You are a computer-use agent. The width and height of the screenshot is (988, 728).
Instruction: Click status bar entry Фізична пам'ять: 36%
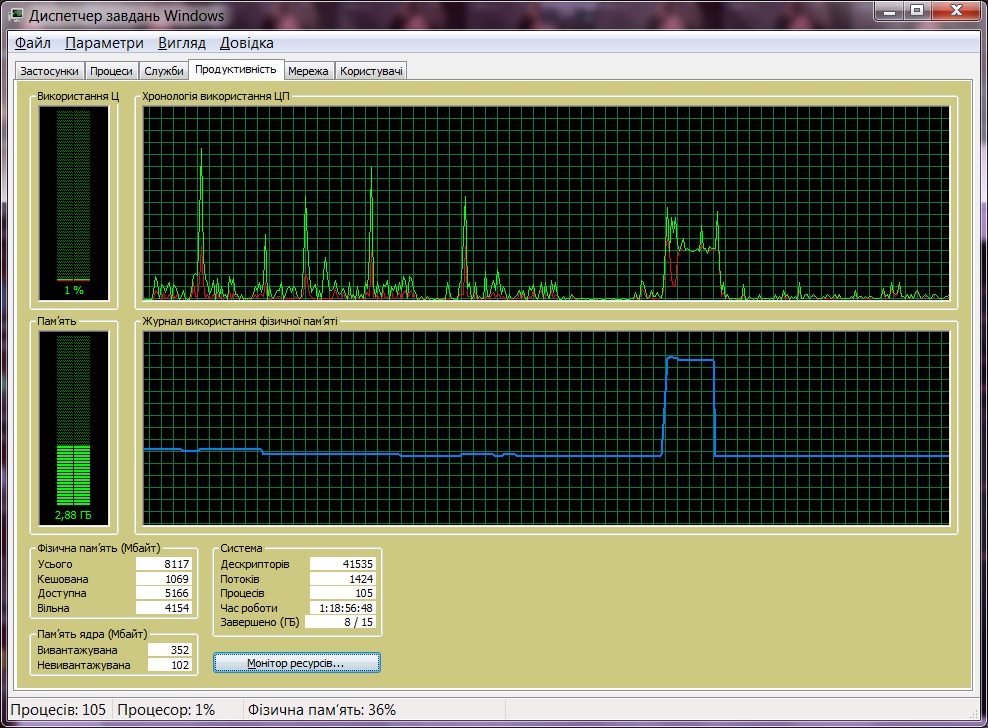pos(322,710)
